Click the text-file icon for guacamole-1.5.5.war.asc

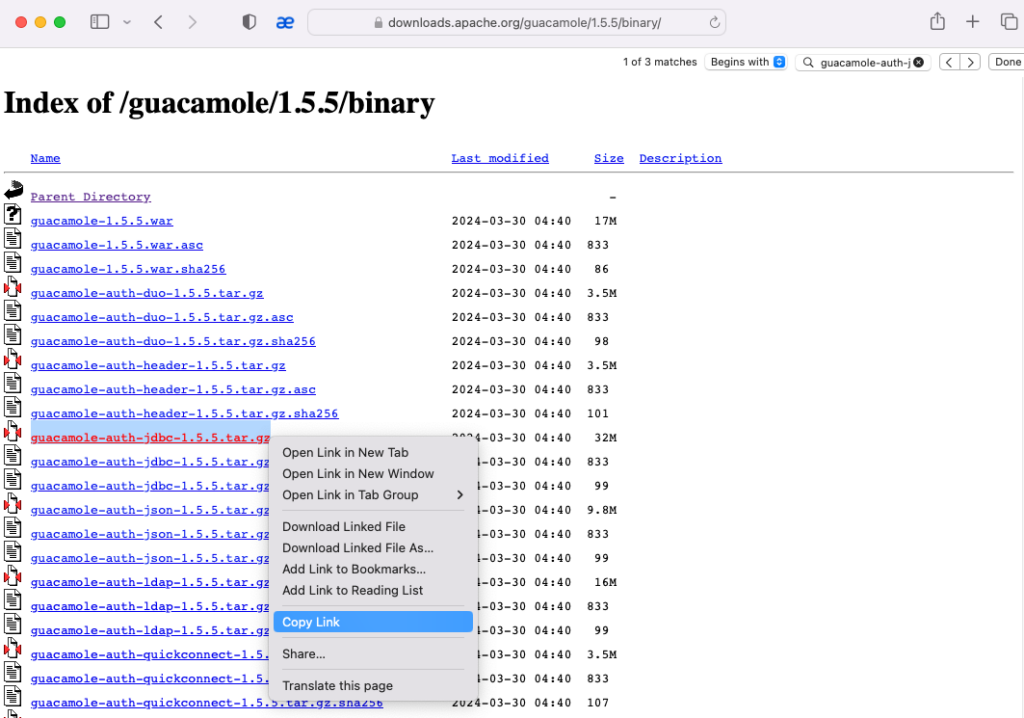12,238
